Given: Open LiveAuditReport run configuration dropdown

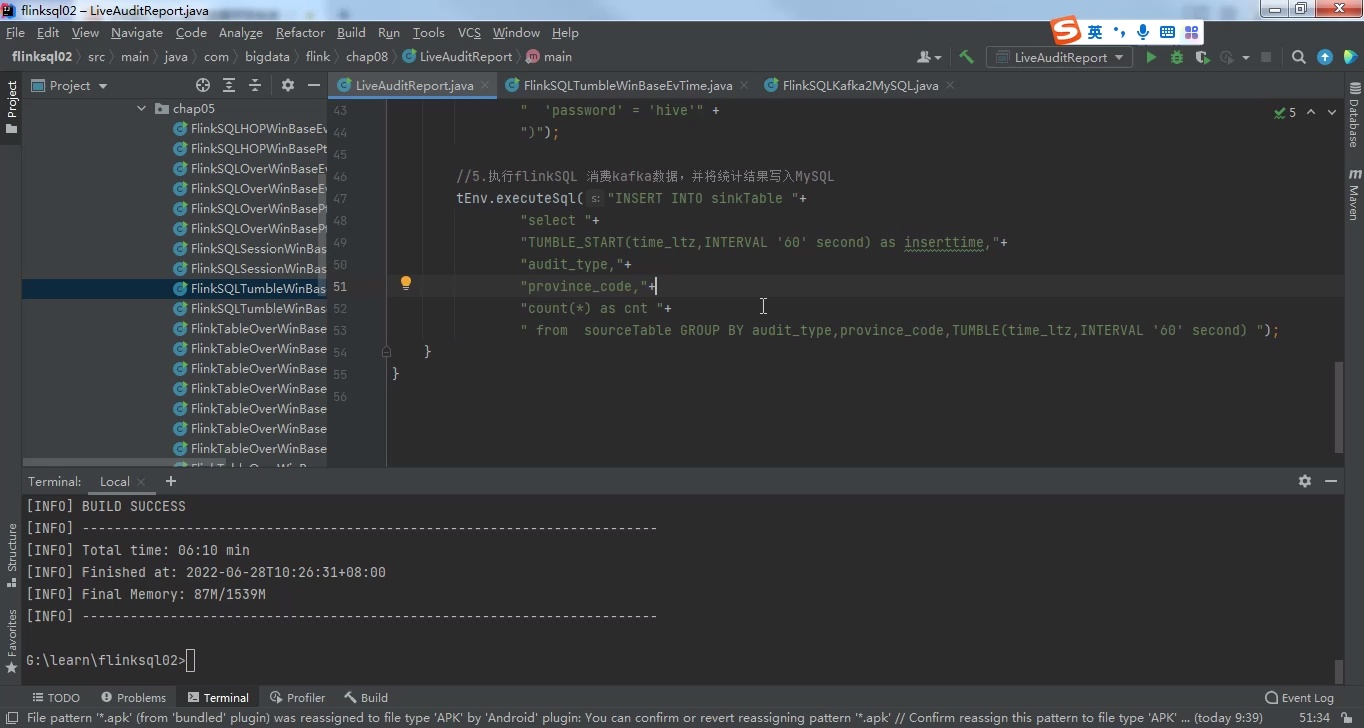Looking at the screenshot, I should pos(1060,58).
